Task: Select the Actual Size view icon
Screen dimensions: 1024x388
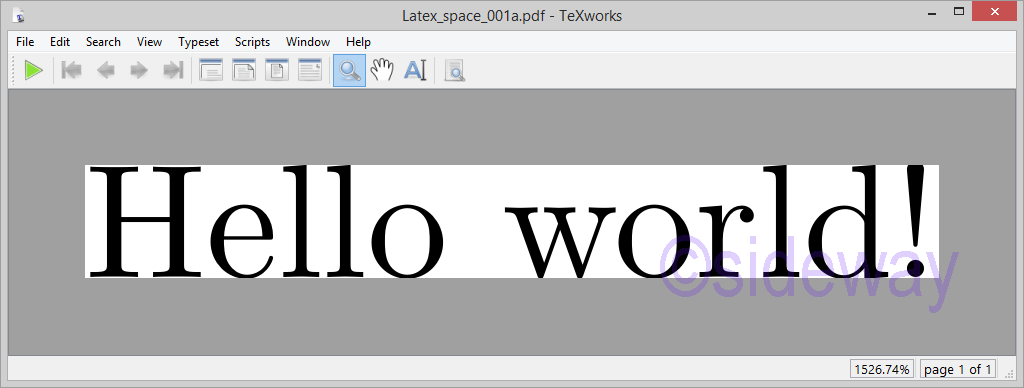Action: pos(211,70)
